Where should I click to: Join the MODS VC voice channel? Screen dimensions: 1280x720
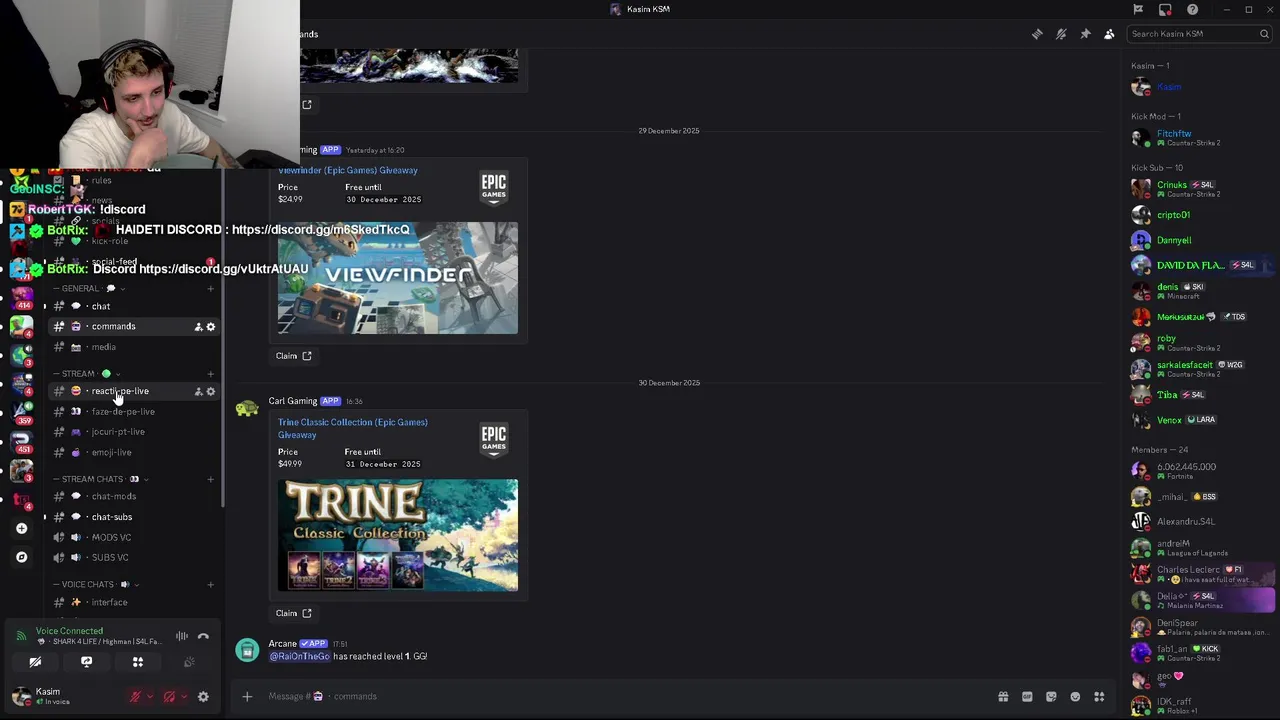click(134, 537)
